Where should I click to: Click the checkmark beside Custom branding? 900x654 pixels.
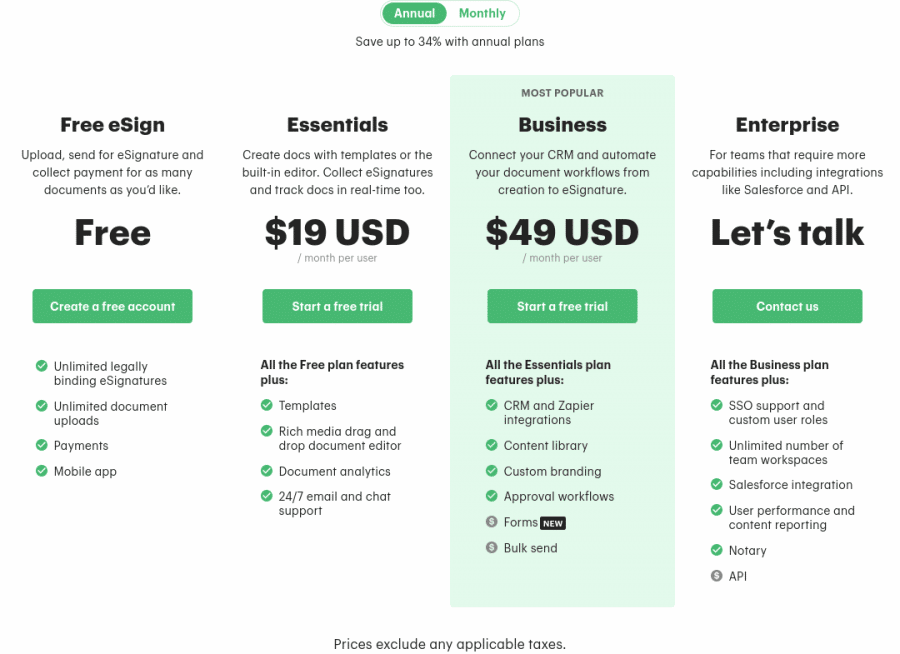pyautogui.click(x=491, y=471)
